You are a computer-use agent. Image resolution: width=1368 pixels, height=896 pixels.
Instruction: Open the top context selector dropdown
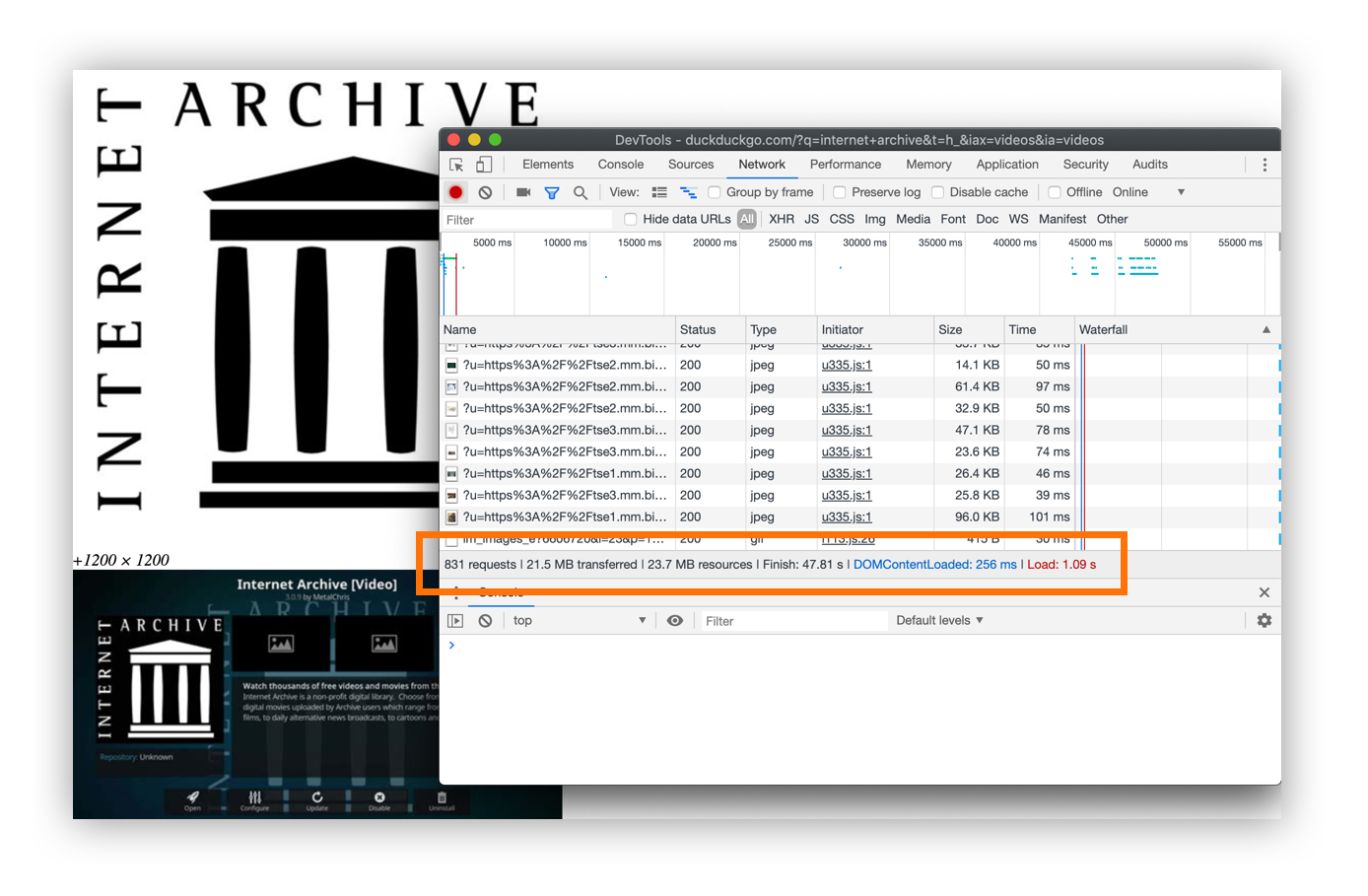[x=580, y=621]
